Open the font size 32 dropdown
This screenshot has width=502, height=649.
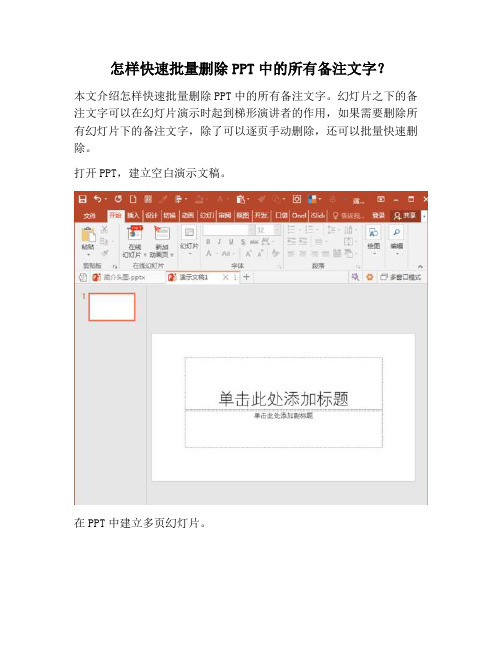276,230
